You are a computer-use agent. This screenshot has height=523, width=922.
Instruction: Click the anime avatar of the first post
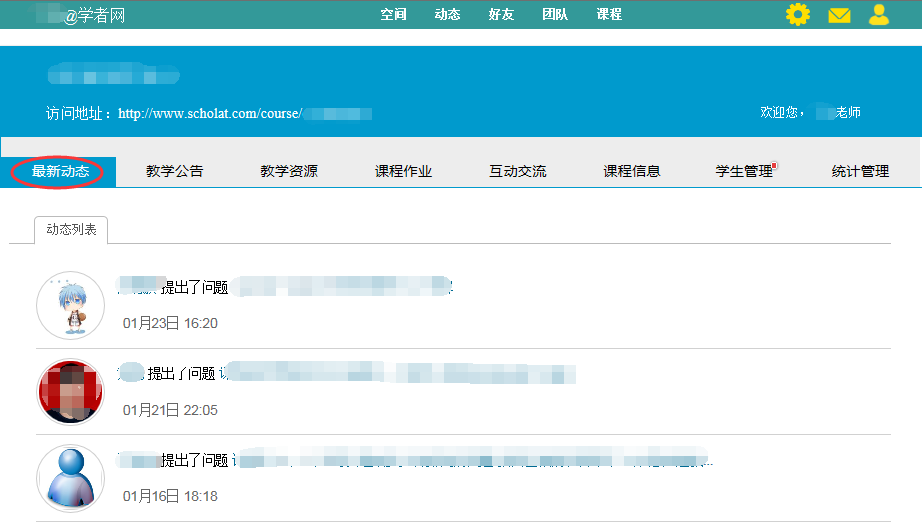(x=70, y=305)
